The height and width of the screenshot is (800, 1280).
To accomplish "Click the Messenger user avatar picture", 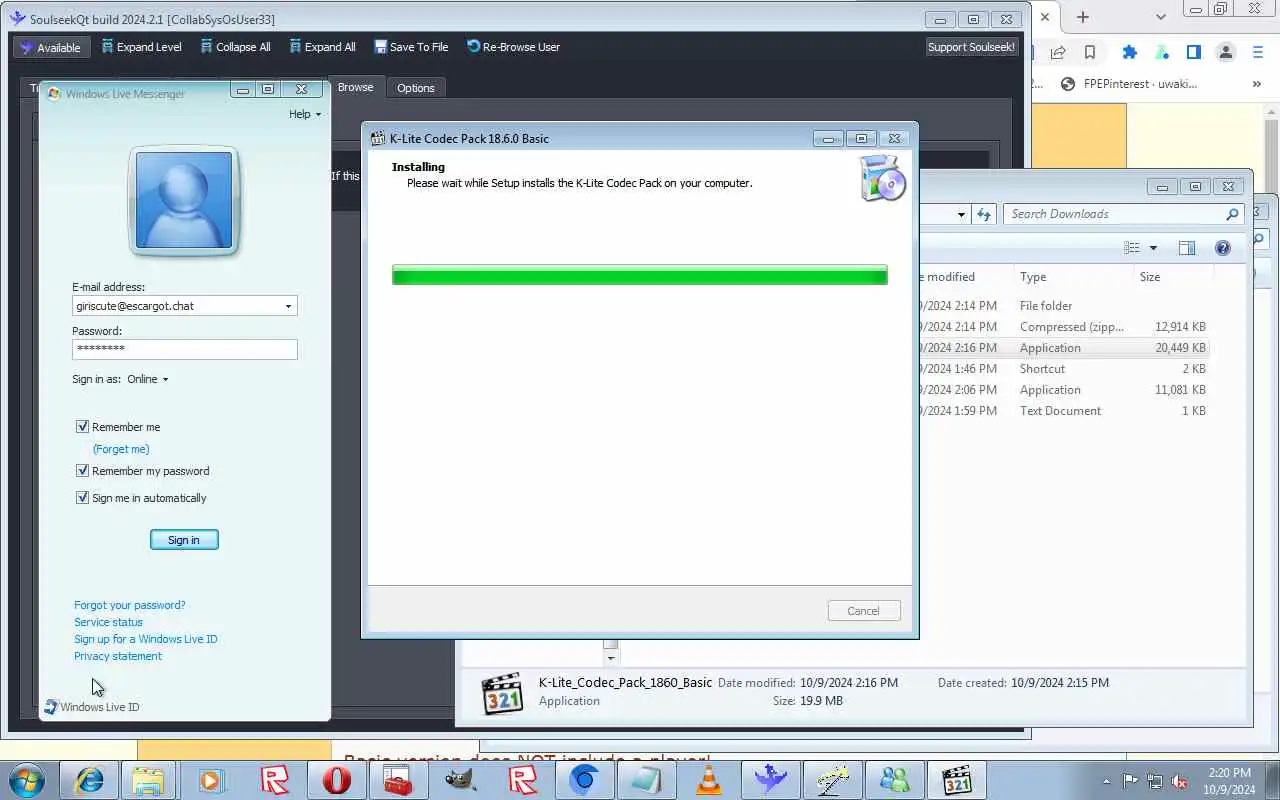I will tap(184, 200).
